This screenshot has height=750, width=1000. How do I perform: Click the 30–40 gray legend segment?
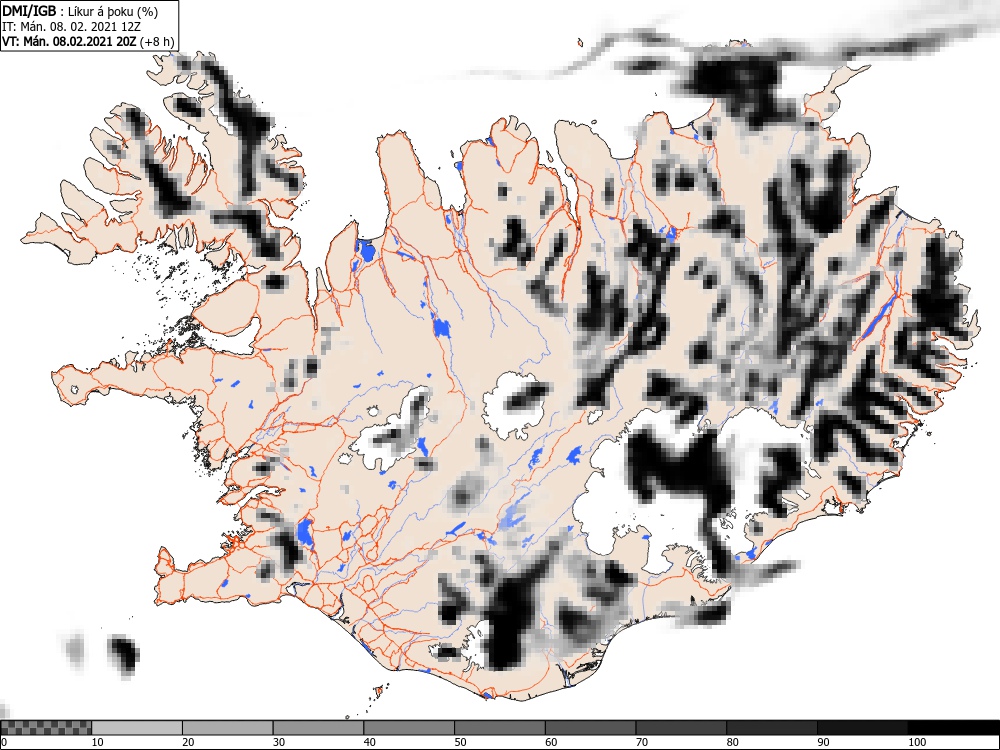[318, 728]
